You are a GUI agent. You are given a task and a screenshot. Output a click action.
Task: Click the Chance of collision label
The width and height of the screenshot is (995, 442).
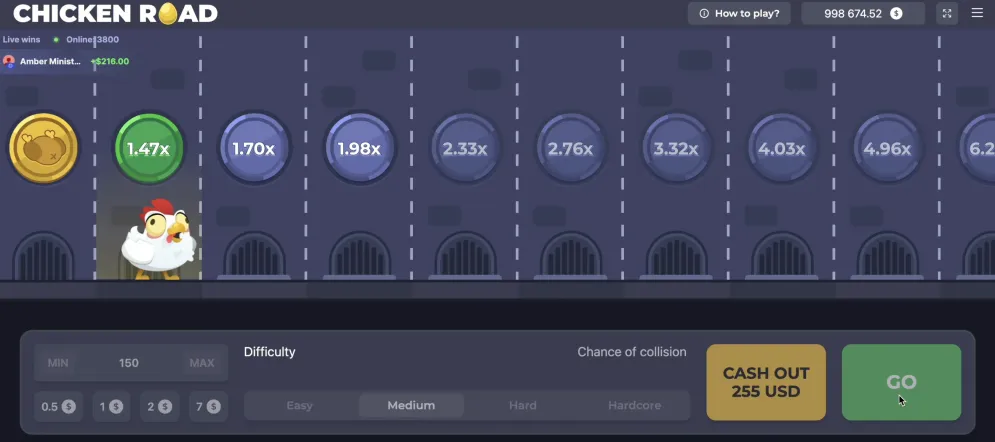(x=632, y=352)
